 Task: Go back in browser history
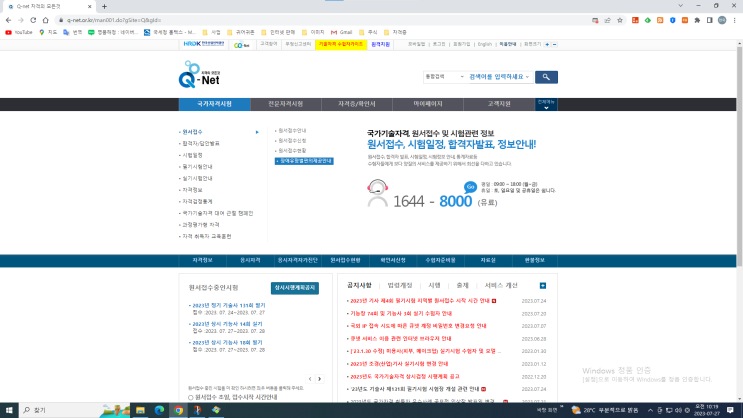[x=8, y=20]
